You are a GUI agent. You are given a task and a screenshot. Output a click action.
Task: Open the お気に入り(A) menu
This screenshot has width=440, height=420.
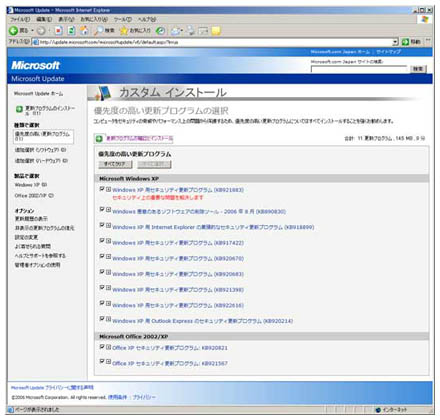(94, 19)
